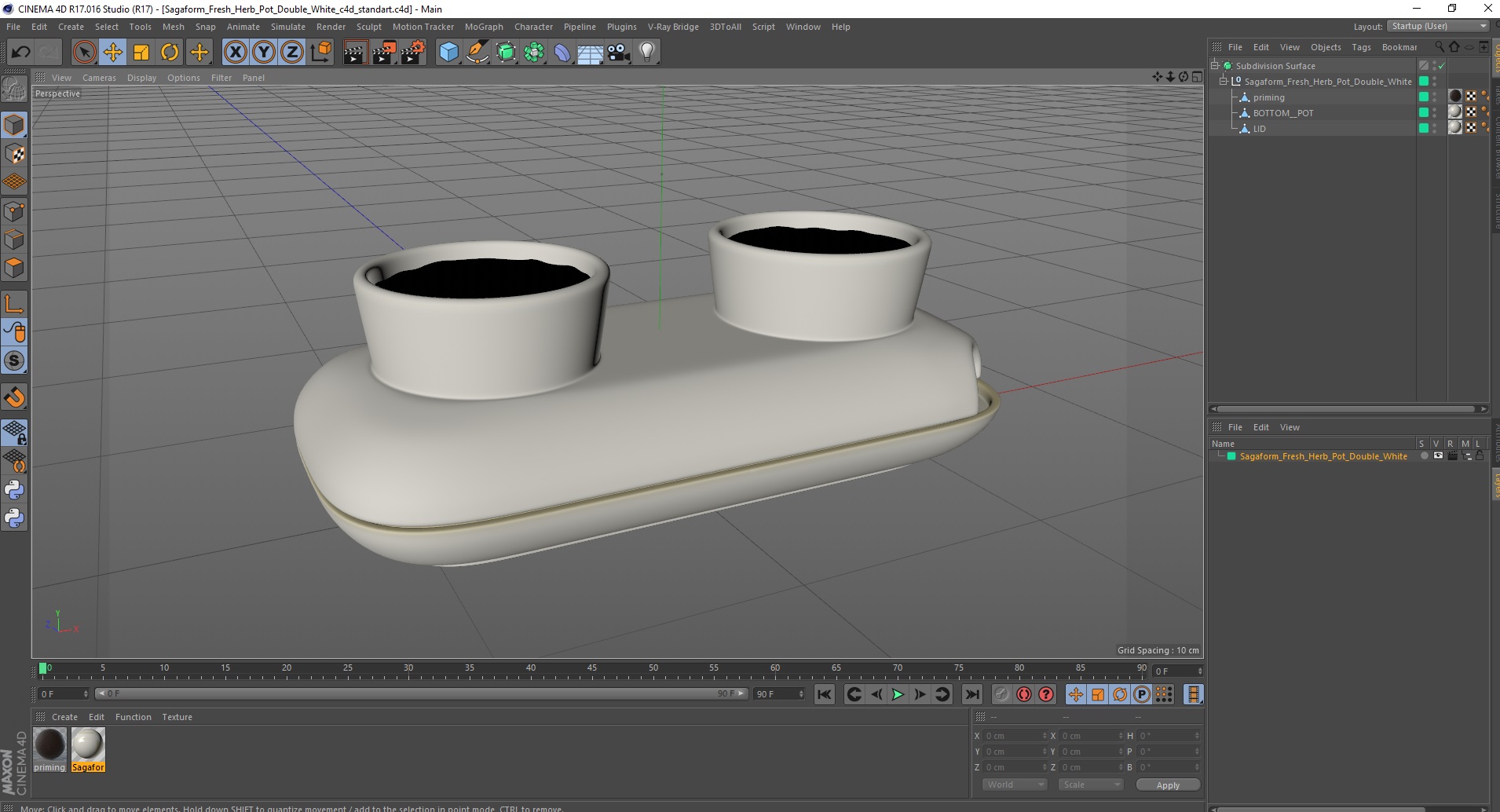1500x812 pixels.
Task: Toggle the Snap S icon
Action: click(14, 360)
